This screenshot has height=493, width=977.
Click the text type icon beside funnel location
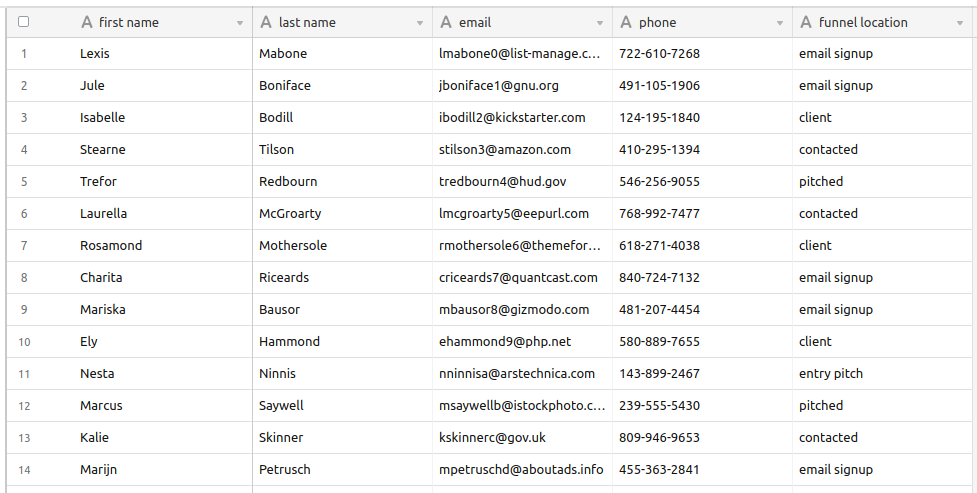(806, 22)
